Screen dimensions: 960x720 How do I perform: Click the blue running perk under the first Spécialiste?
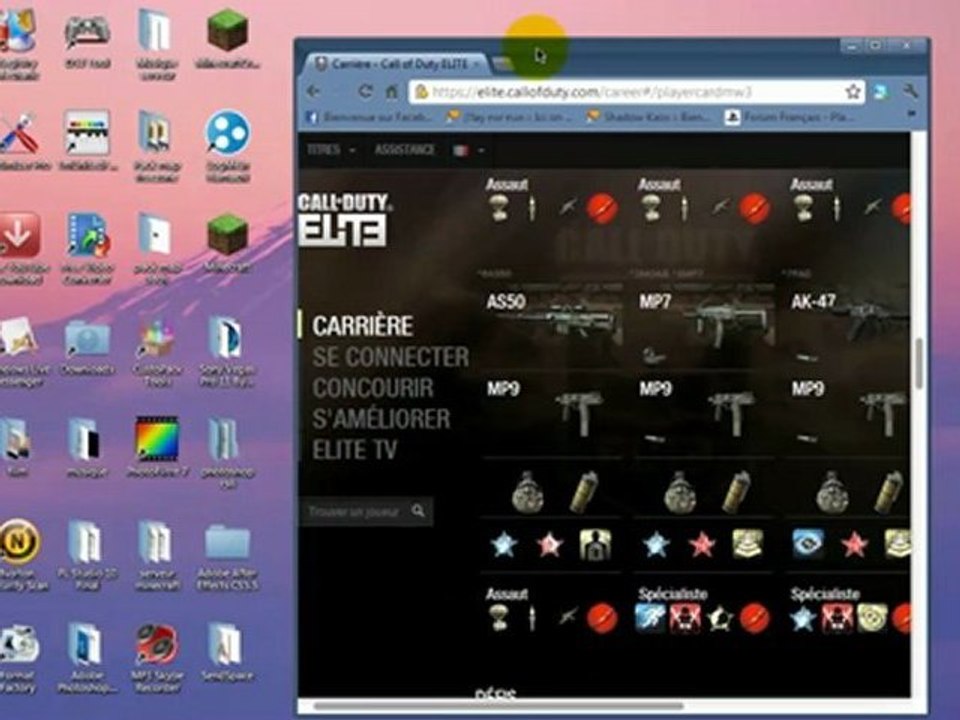pyautogui.click(x=650, y=618)
